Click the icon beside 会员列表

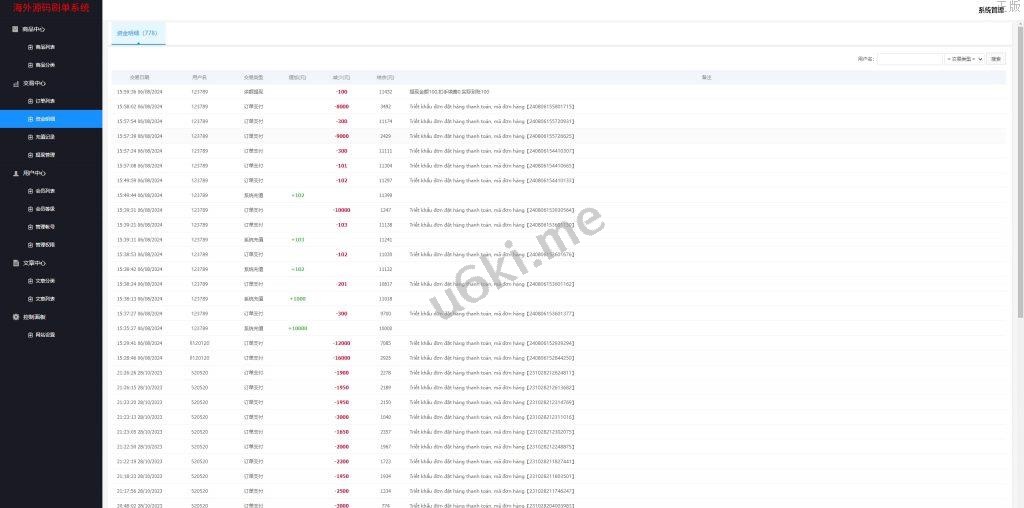coord(30,191)
